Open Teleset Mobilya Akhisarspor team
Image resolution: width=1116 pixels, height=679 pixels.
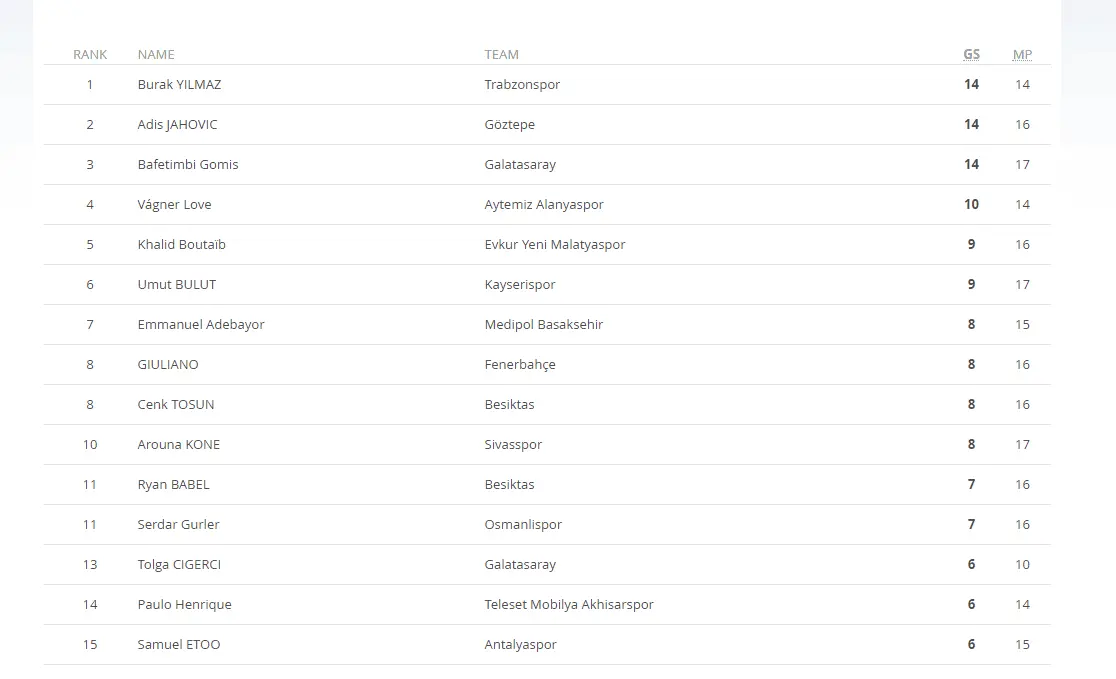(569, 604)
